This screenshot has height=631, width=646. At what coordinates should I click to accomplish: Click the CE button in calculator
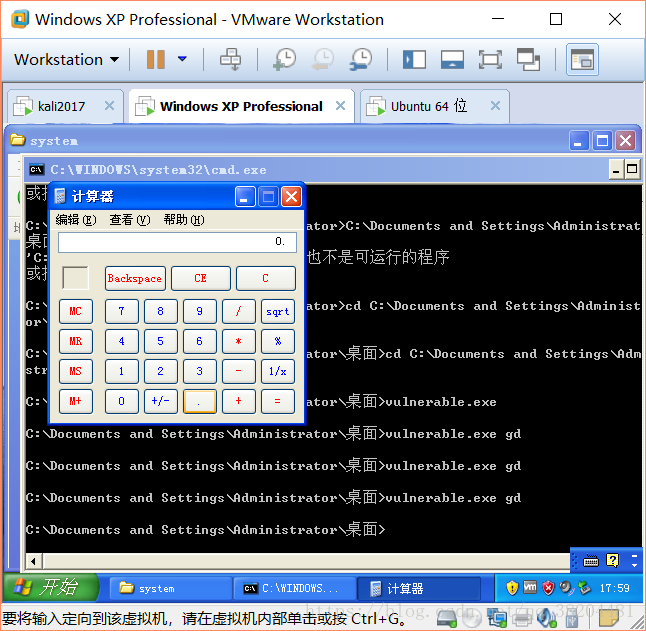click(201, 278)
